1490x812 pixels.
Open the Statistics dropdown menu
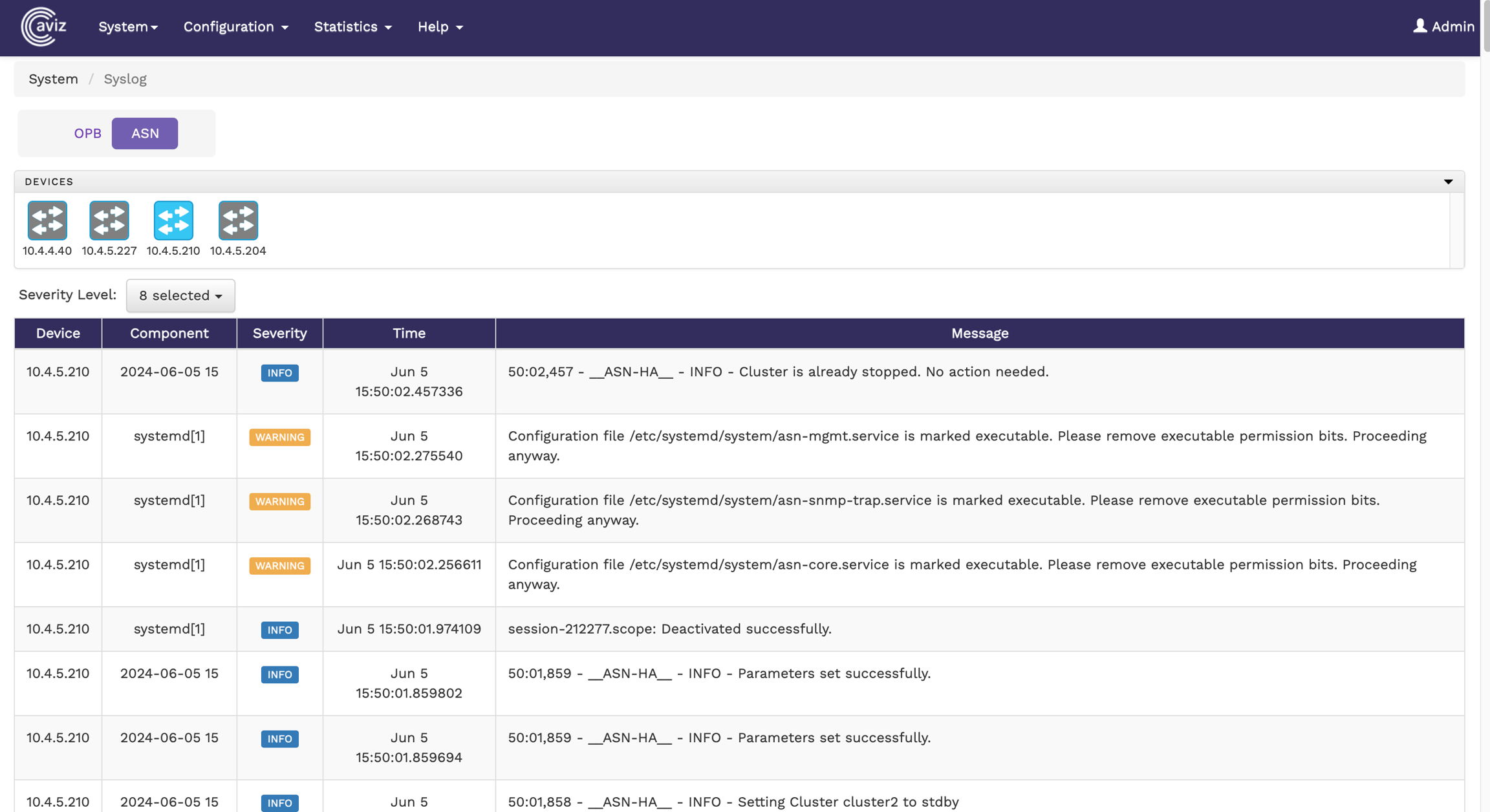point(352,27)
